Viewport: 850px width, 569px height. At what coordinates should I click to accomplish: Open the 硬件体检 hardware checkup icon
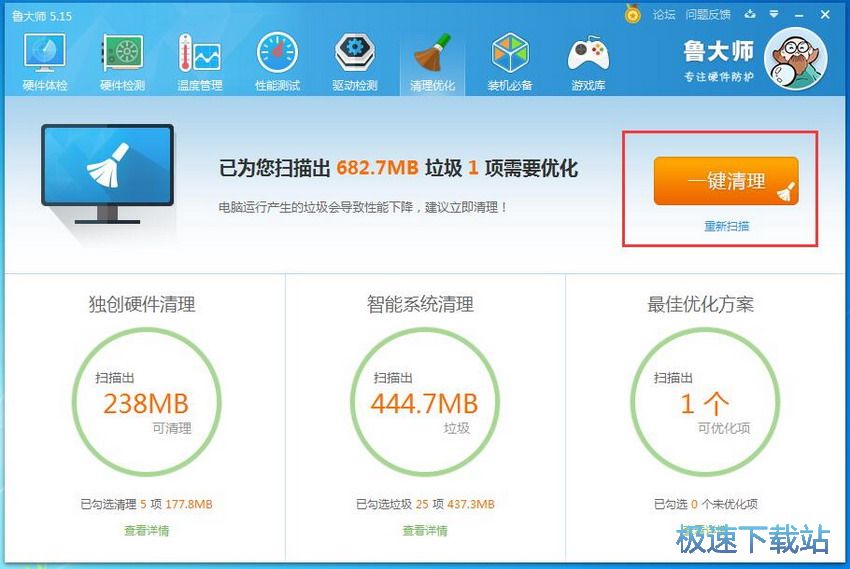pos(44,61)
